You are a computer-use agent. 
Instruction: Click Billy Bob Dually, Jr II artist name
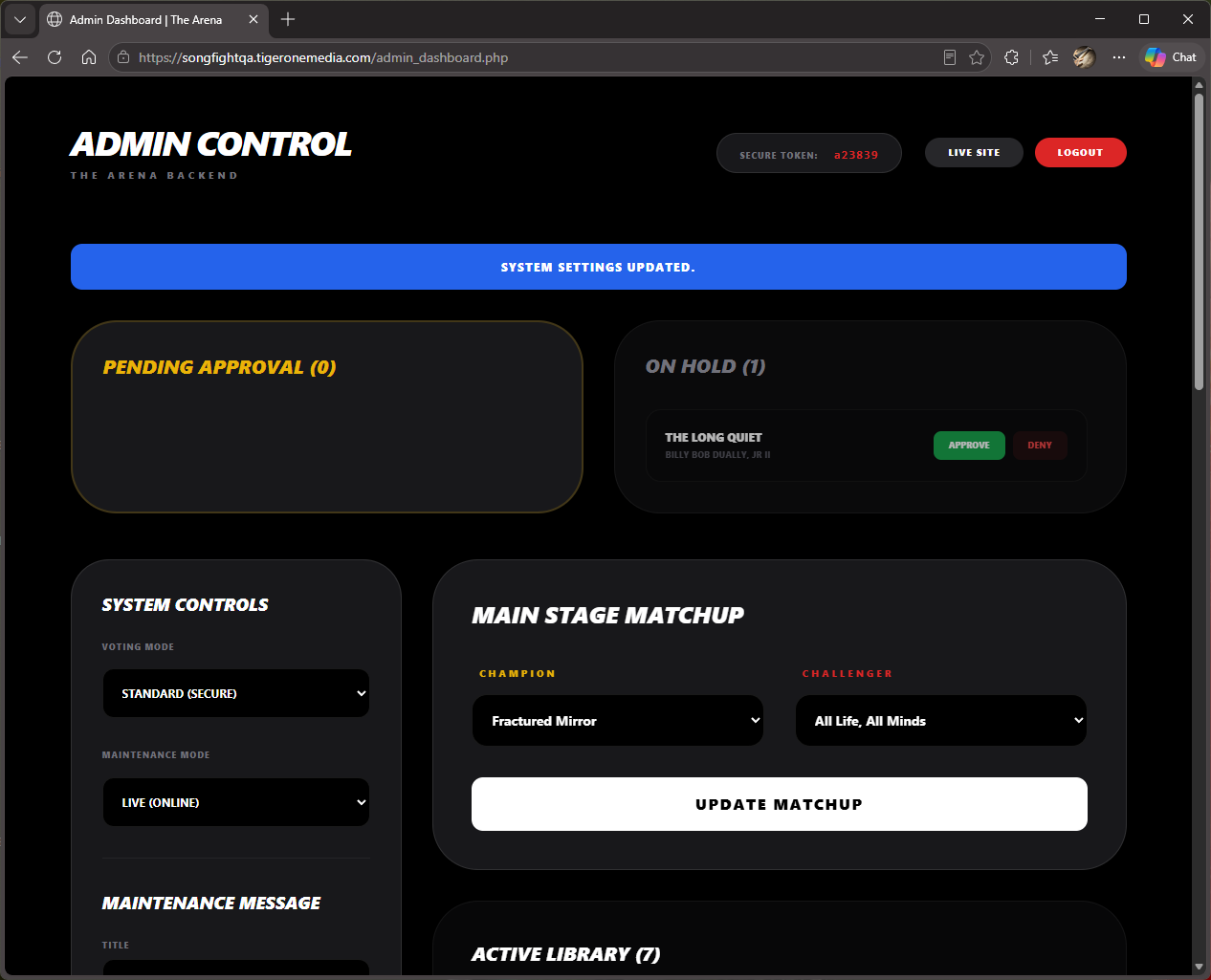(x=717, y=455)
